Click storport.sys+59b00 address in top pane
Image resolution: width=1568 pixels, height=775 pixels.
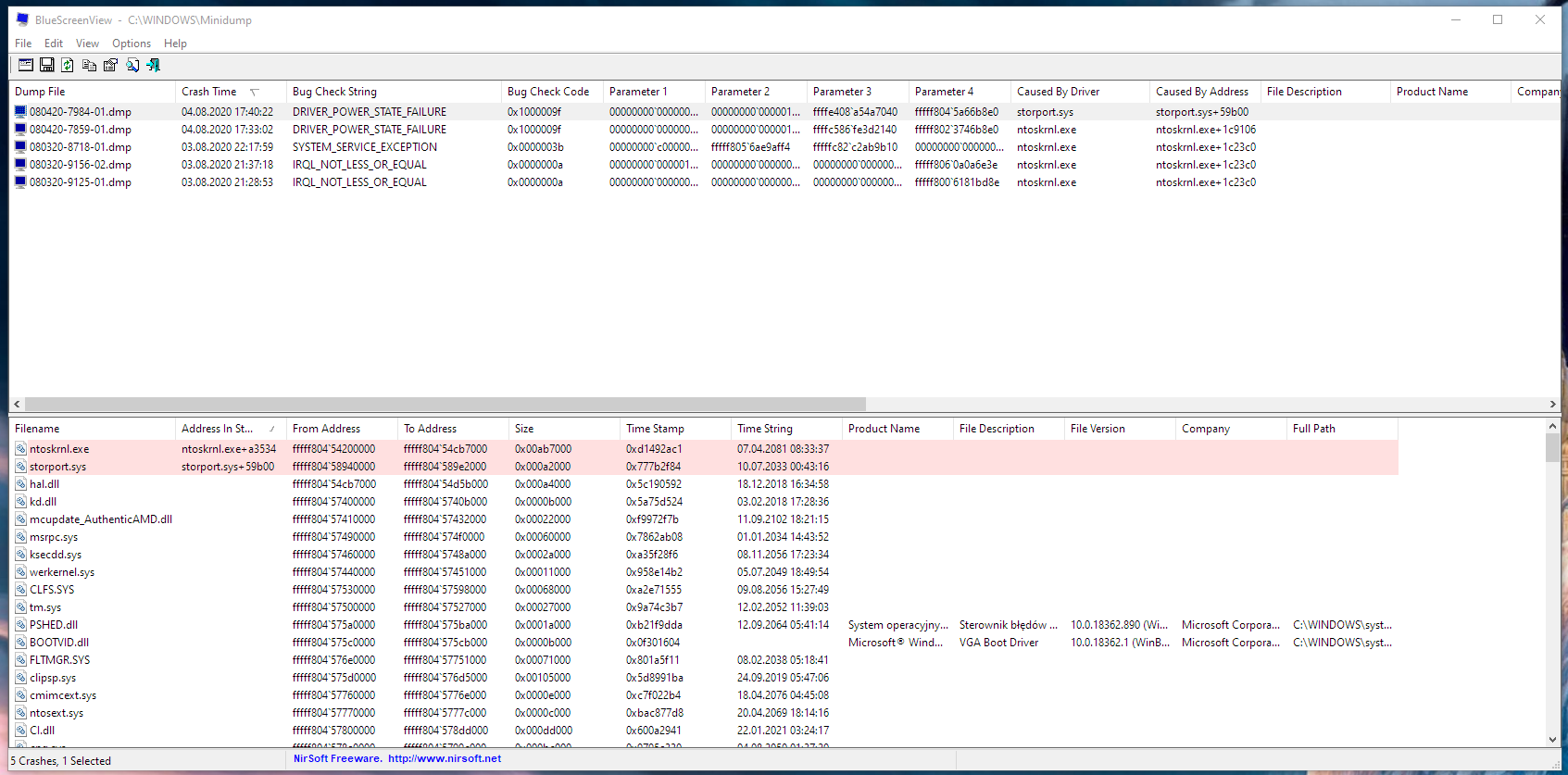[x=1202, y=112]
